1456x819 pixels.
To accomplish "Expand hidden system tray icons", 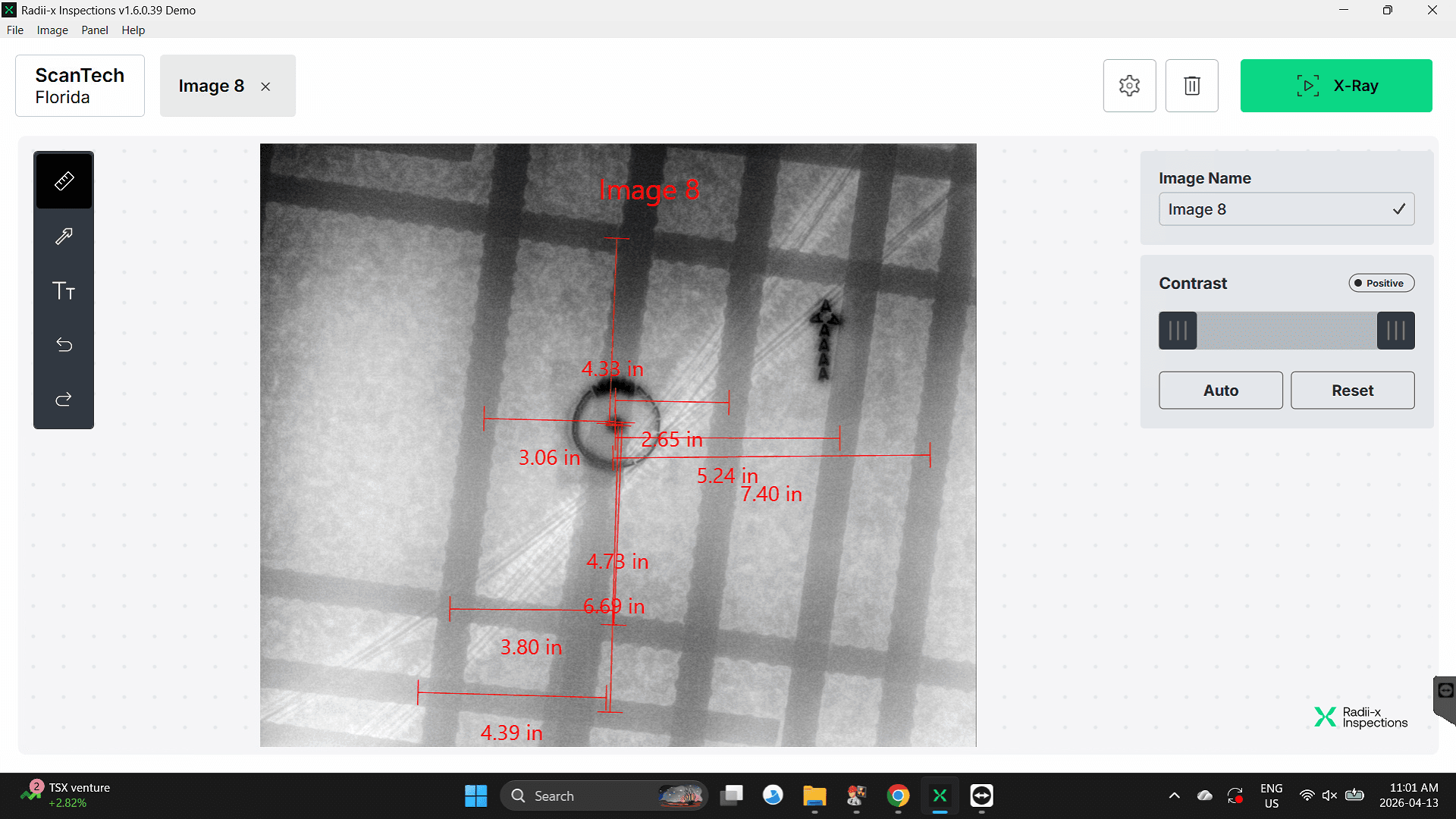I will click(x=1174, y=795).
